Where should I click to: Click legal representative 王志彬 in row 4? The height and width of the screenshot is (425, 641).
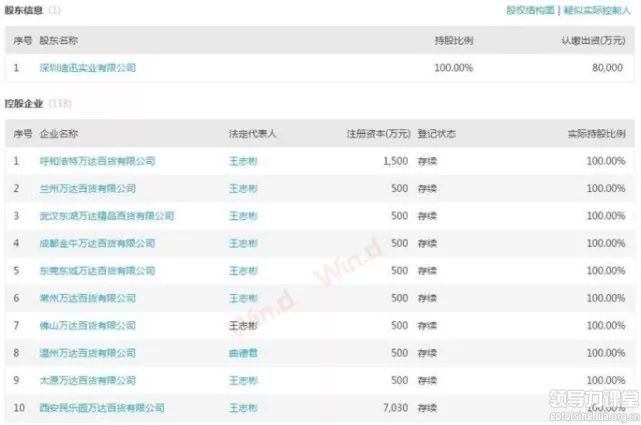tap(243, 243)
